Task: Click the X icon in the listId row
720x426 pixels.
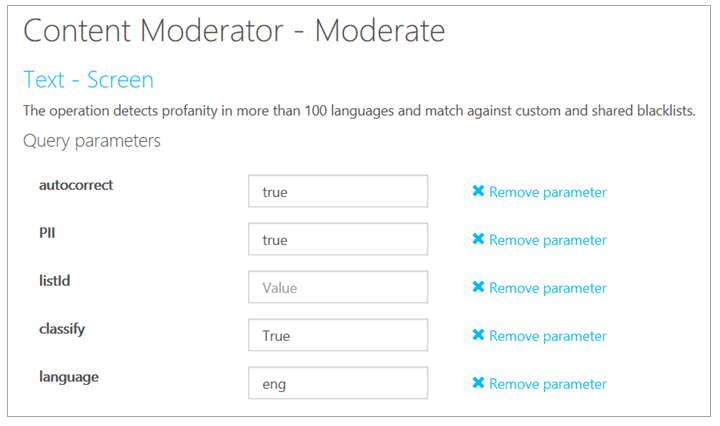Action: click(478, 287)
